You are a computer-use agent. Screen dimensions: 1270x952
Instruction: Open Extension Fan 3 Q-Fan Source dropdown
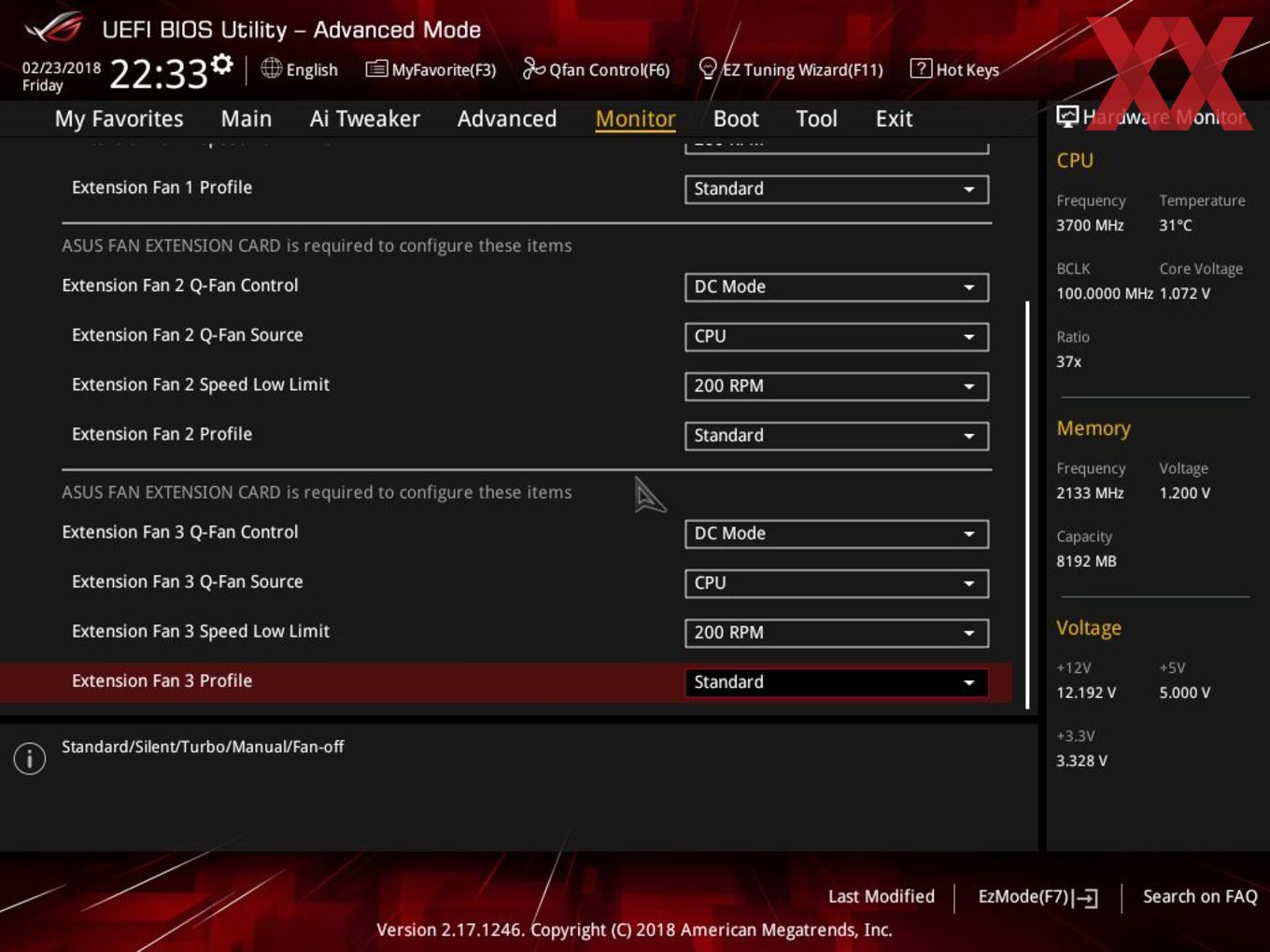pos(837,582)
